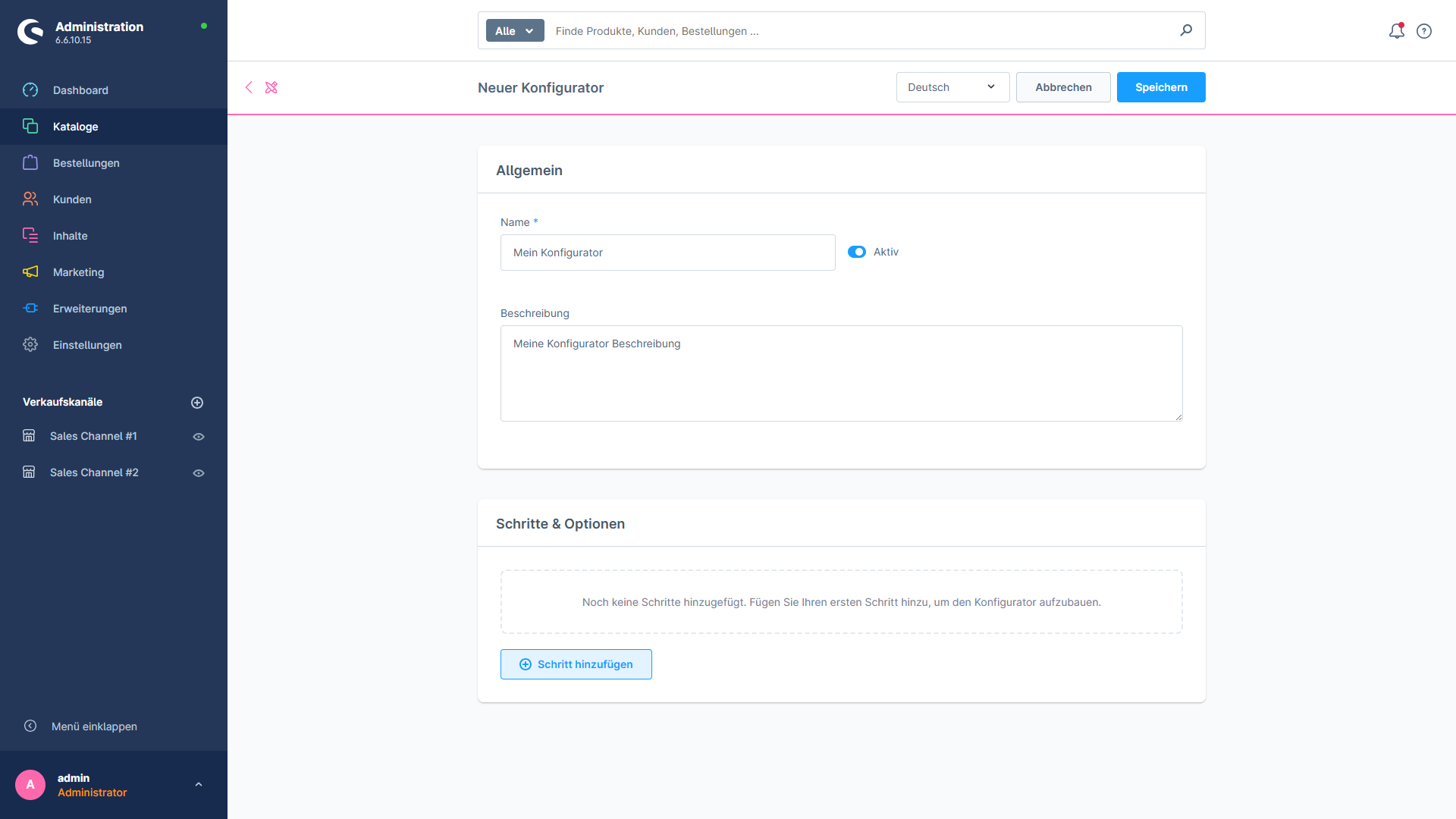Click the textarea resize handle corner
1456x819 pixels.
1178,417
